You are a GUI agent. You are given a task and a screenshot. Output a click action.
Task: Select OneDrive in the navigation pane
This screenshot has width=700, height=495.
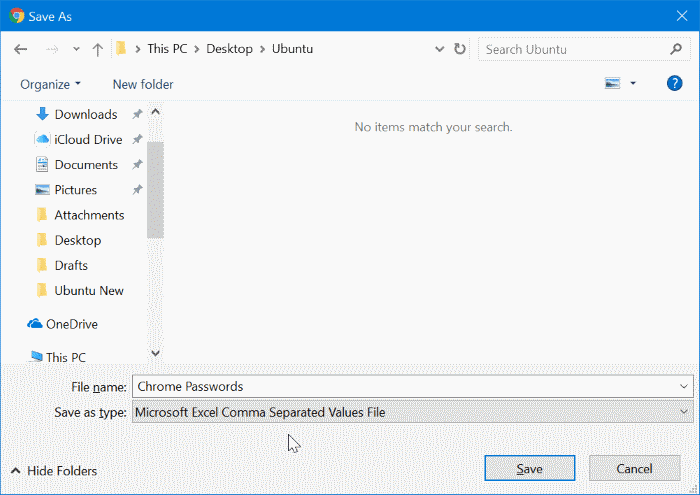pos(71,324)
